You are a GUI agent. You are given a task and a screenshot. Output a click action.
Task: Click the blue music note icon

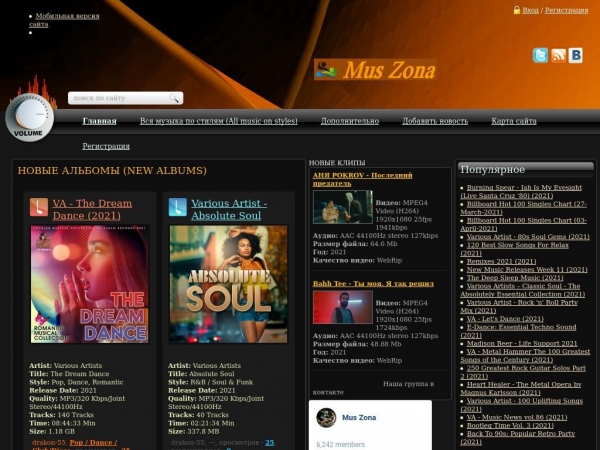(178, 207)
